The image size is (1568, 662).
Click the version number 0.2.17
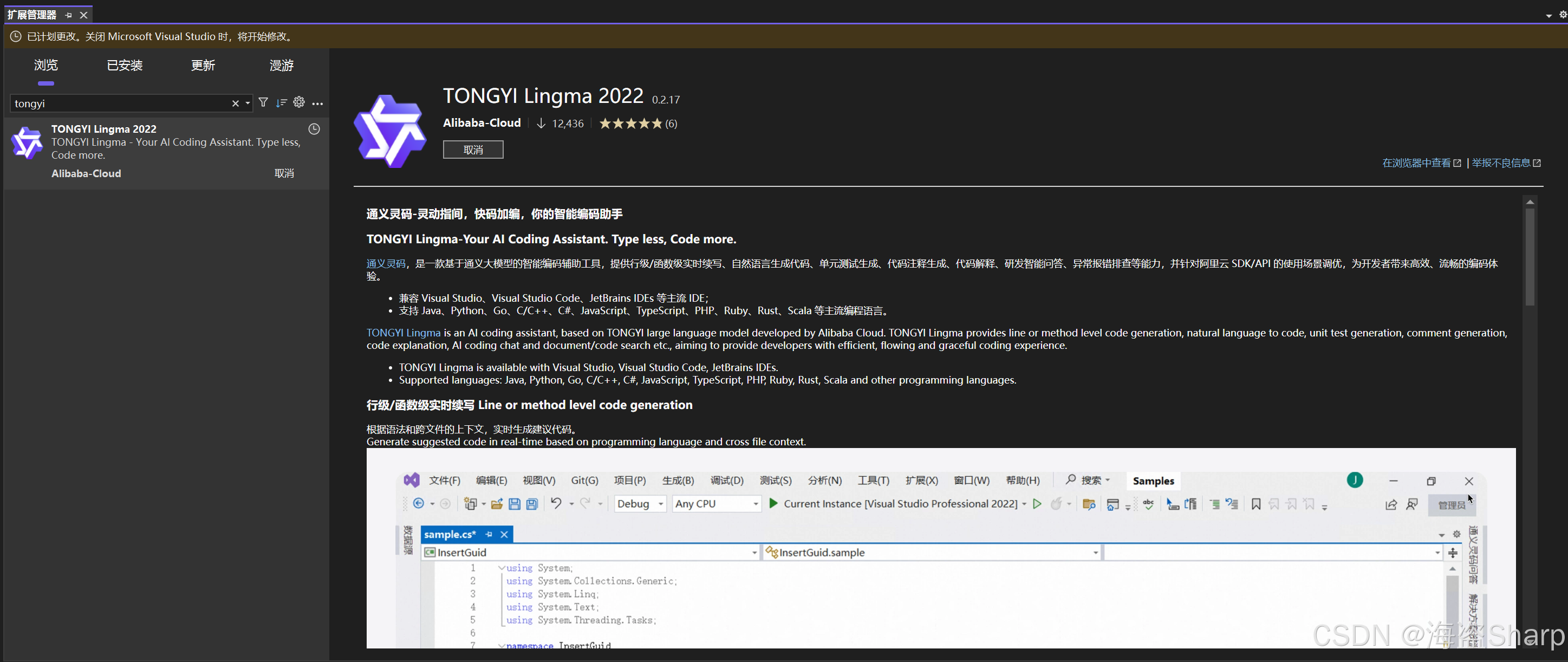pos(666,99)
